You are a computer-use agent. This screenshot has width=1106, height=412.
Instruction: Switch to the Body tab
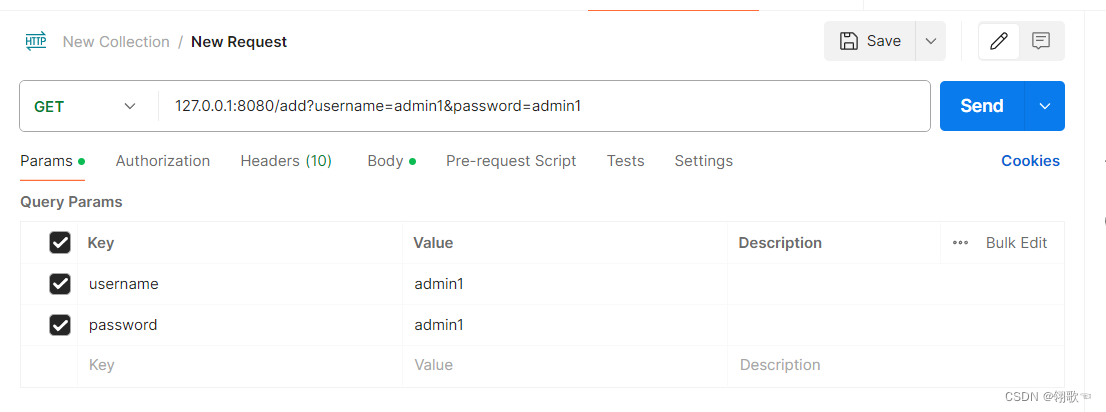coord(385,161)
